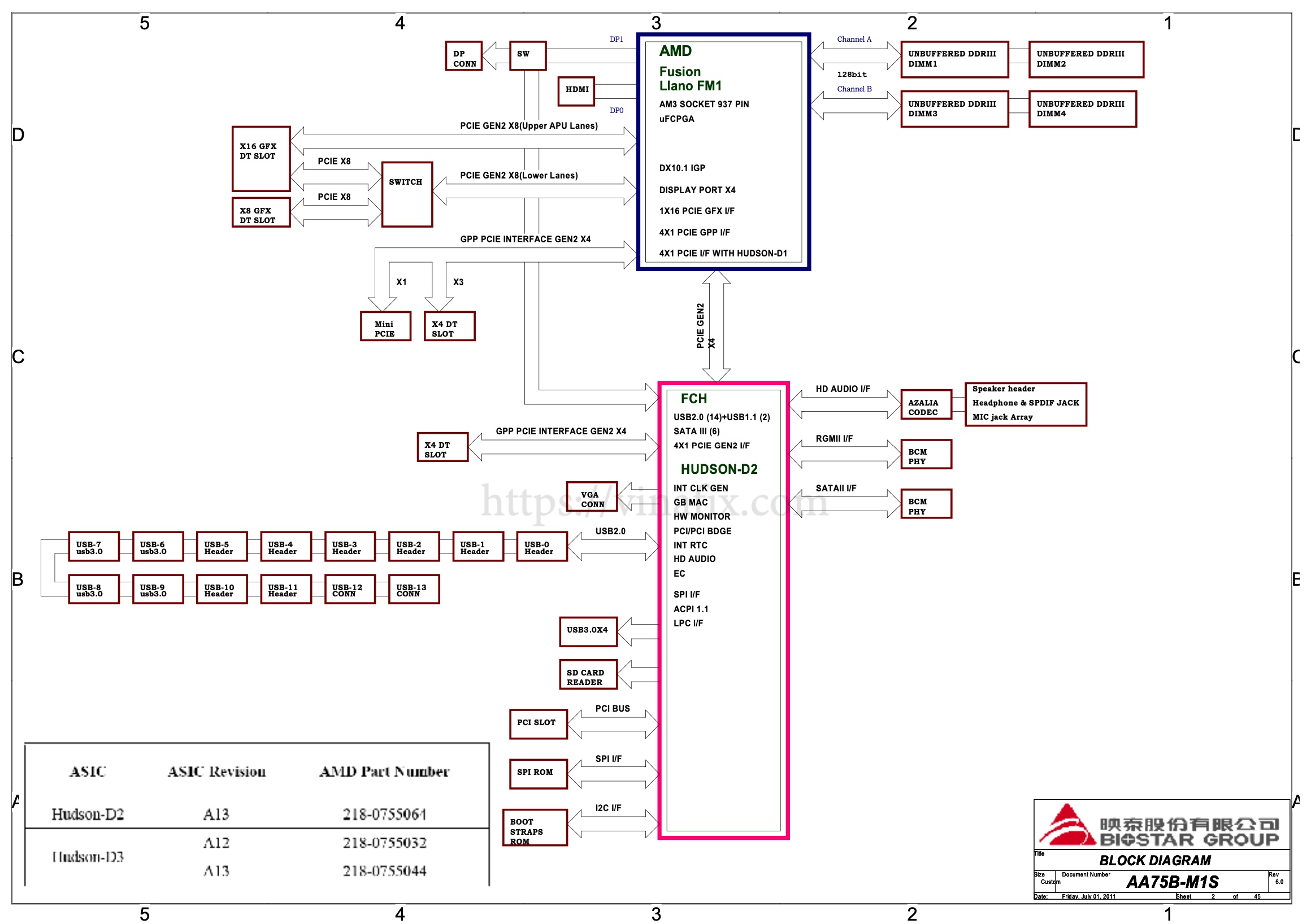Select 'PCIE GEN2 X8(Upper APU Lanes)' label
This screenshot has height=924, width=1311.
click(529, 126)
